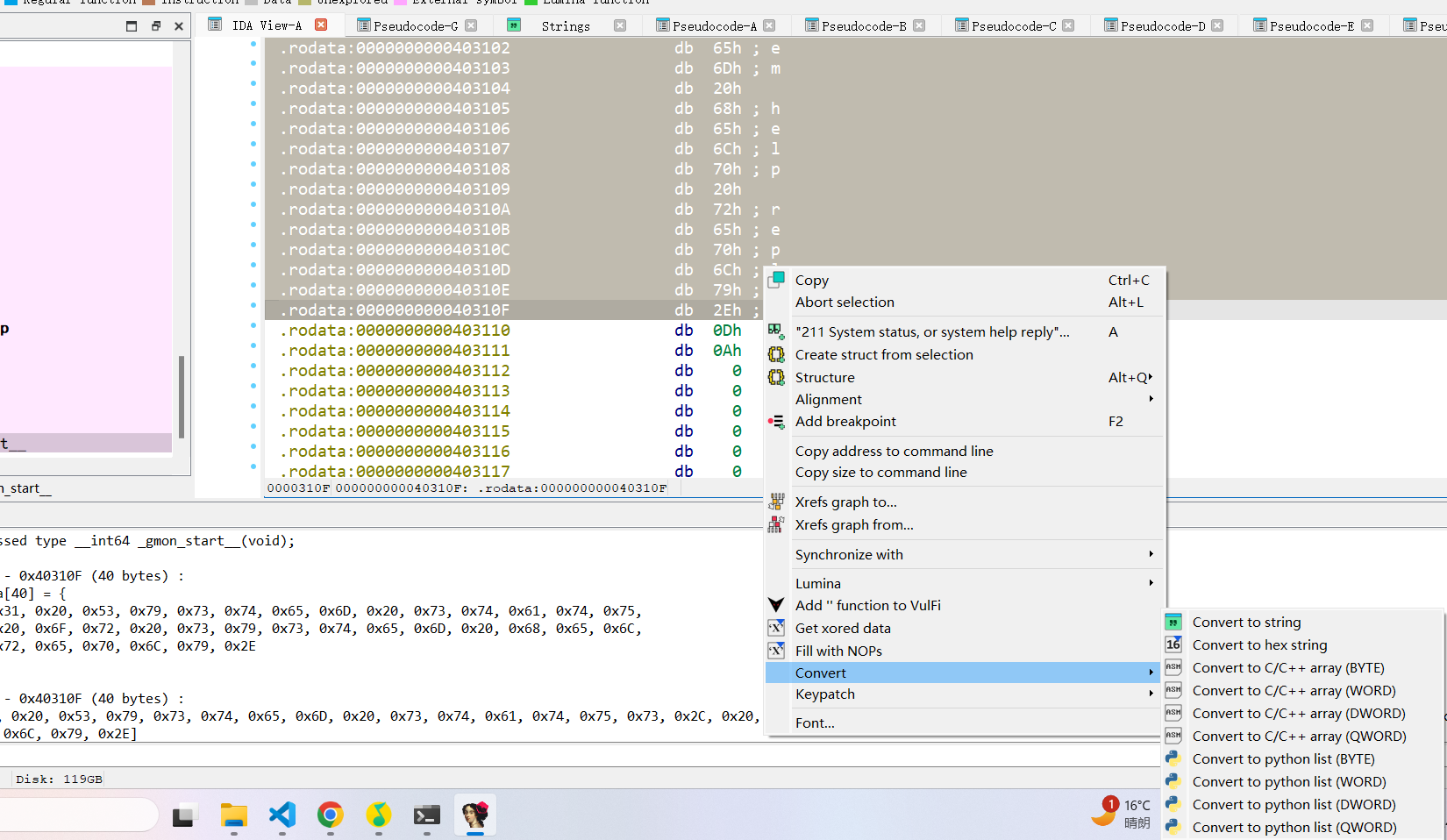Image resolution: width=1447 pixels, height=840 pixels.
Task: Close the Strings tab
Action: click(620, 25)
